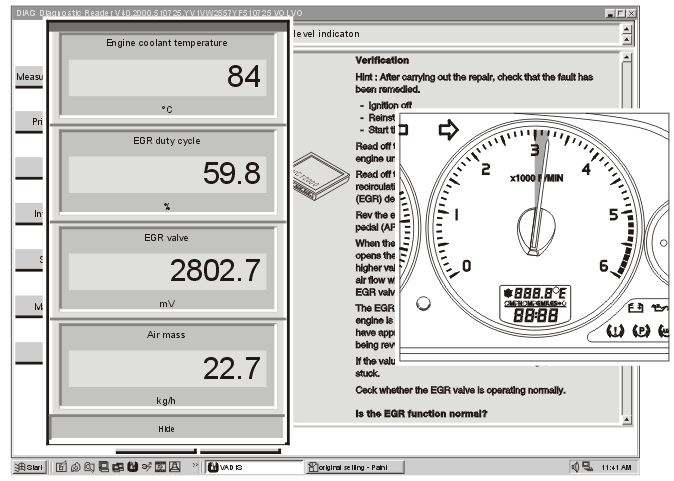The image size is (674, 481).
Task: Click the first quick launch icon
Action: tap(61, 467)
